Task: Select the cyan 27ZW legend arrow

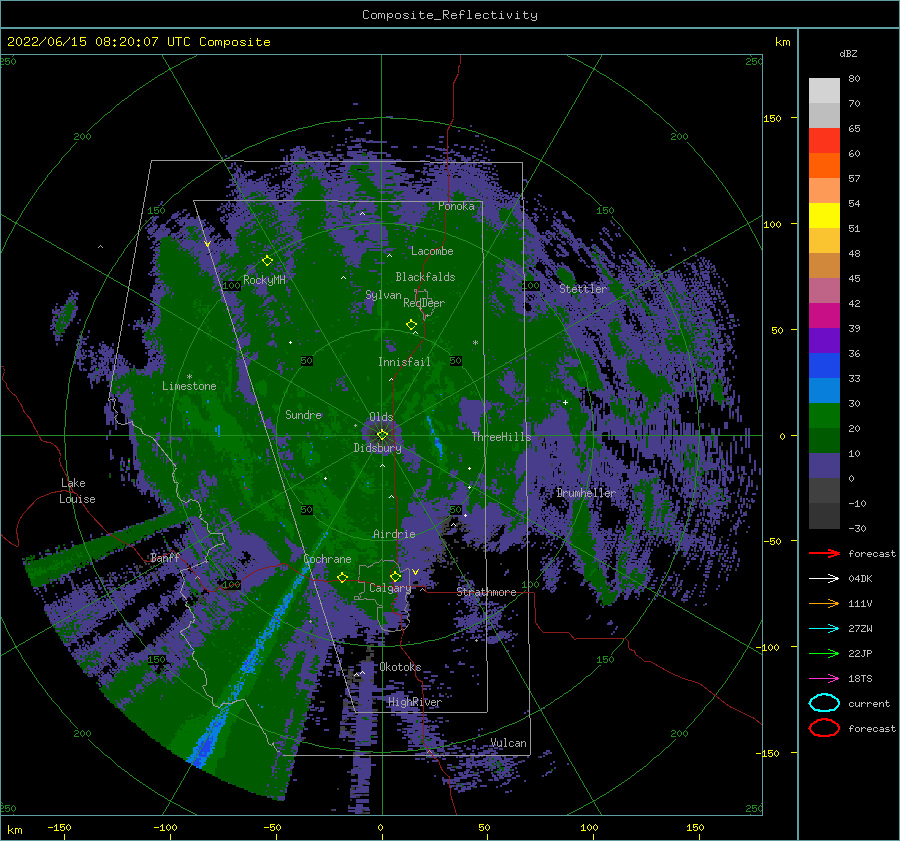Action: [824, 629]
